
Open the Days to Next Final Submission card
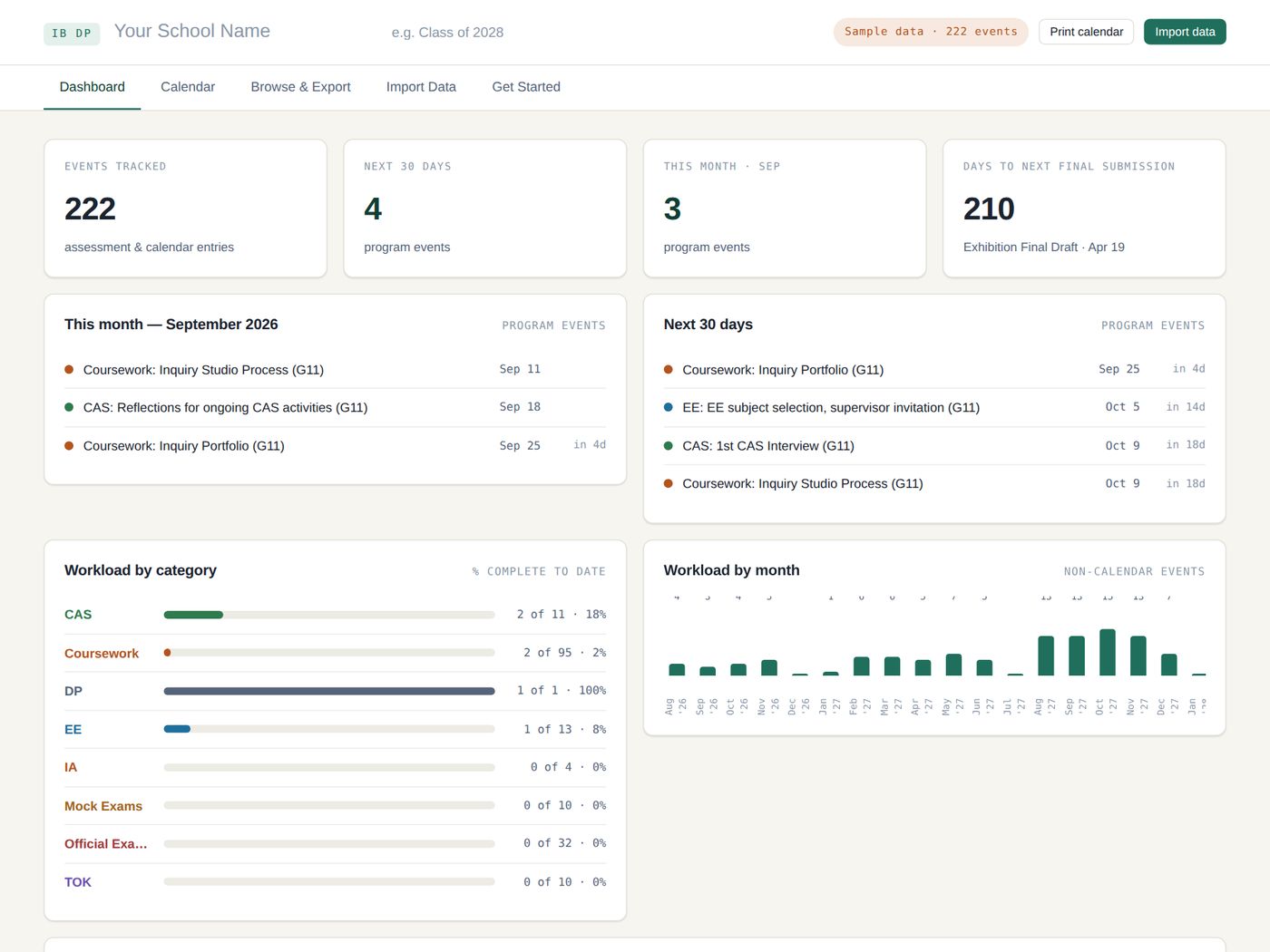[1084, 209]
